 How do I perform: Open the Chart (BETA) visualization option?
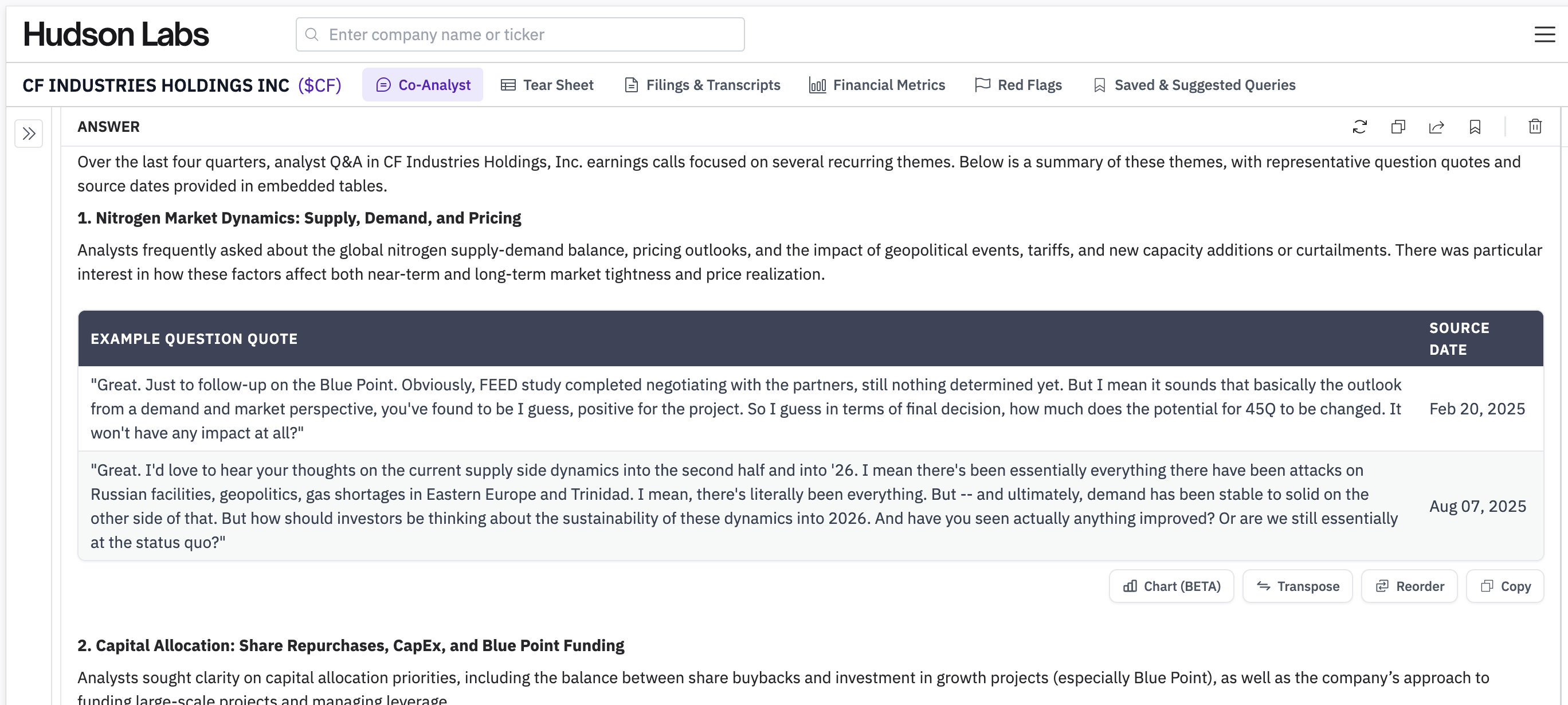[1171, 586]
